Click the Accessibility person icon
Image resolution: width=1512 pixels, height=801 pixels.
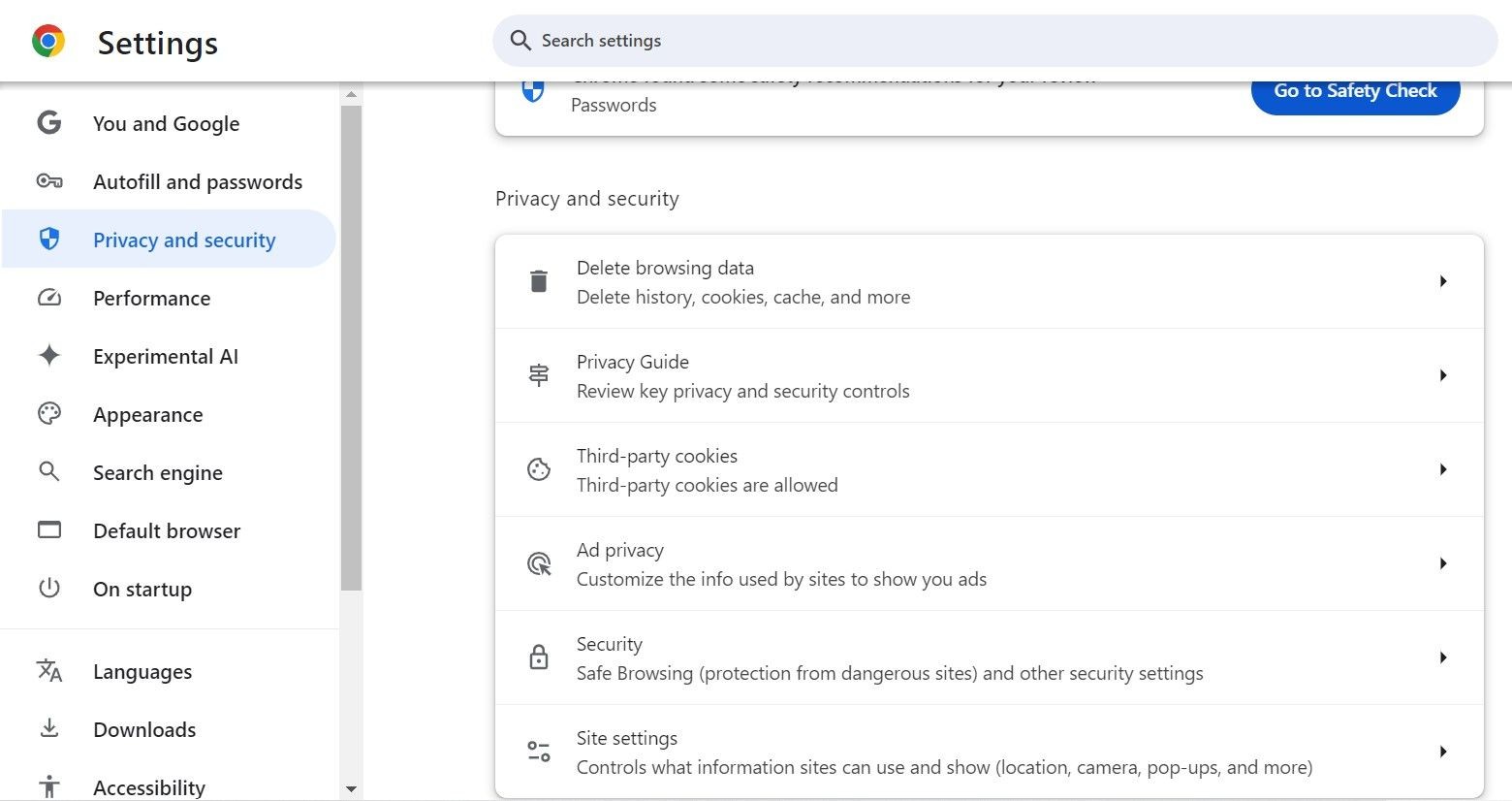click(x=49, y=787)
